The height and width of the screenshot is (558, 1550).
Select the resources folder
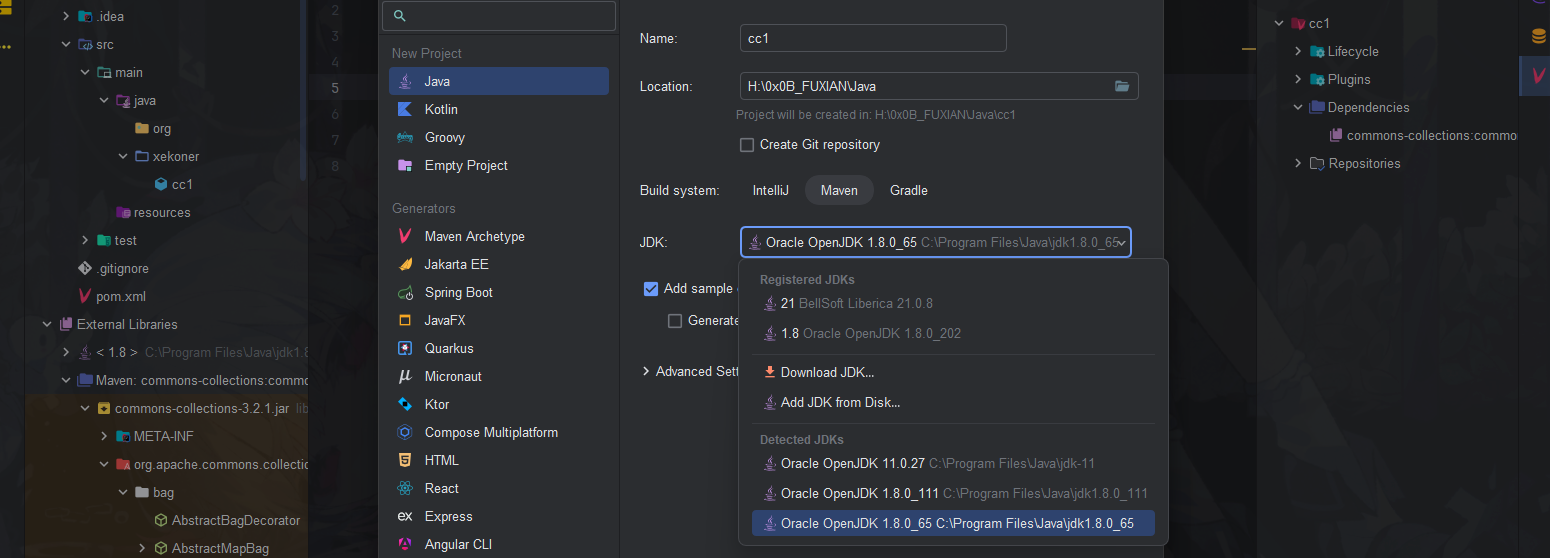point(153,213)
